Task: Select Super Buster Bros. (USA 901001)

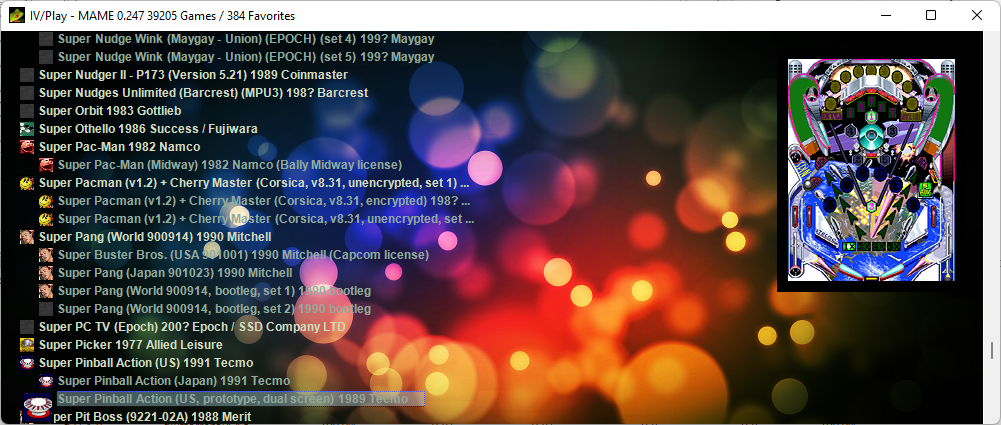Action: coord(243,255)
